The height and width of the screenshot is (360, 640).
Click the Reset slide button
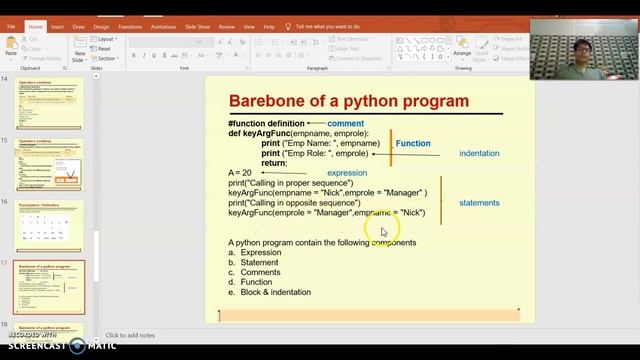100,49
